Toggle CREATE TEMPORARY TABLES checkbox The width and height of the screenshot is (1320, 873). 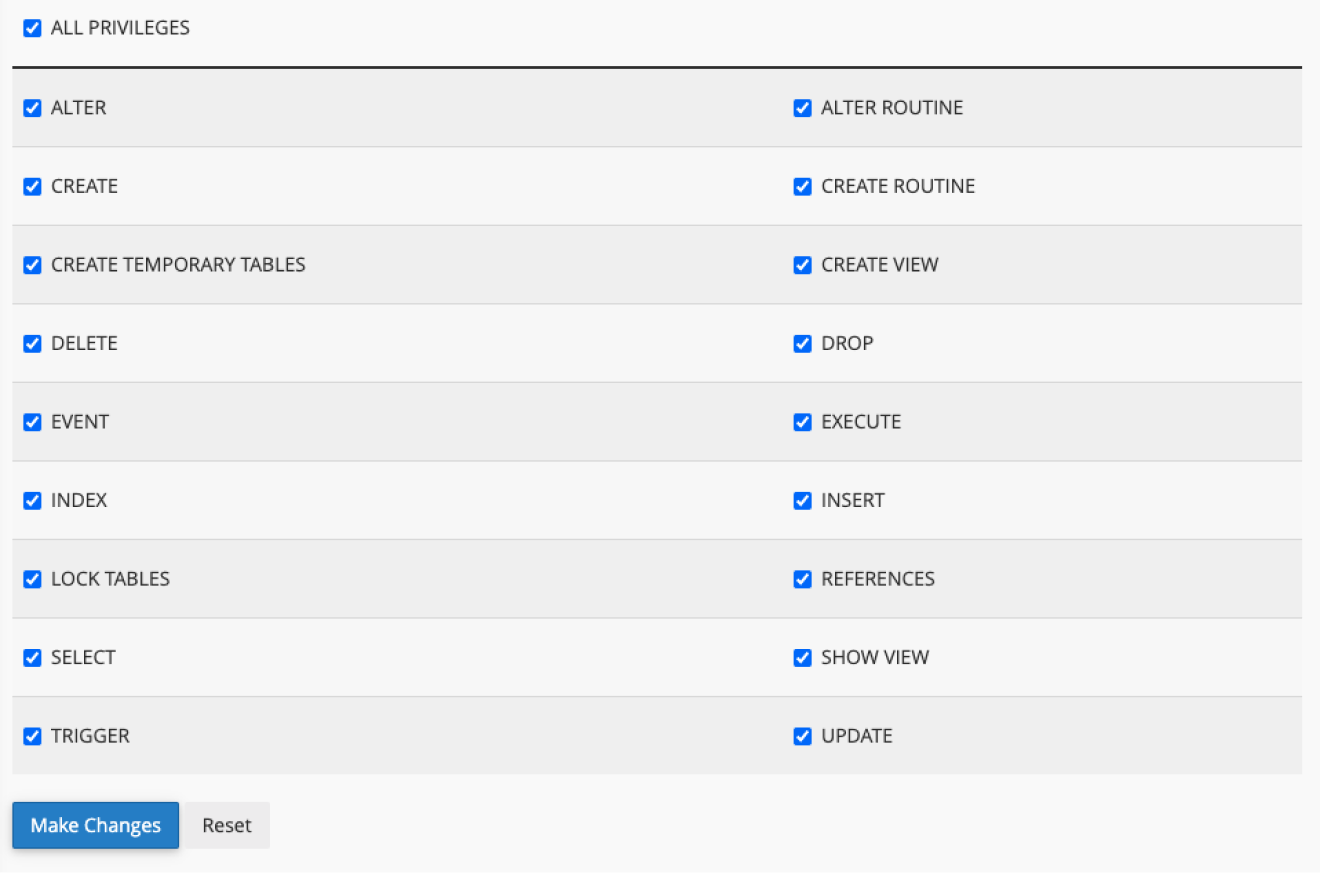tap(32, 265)
